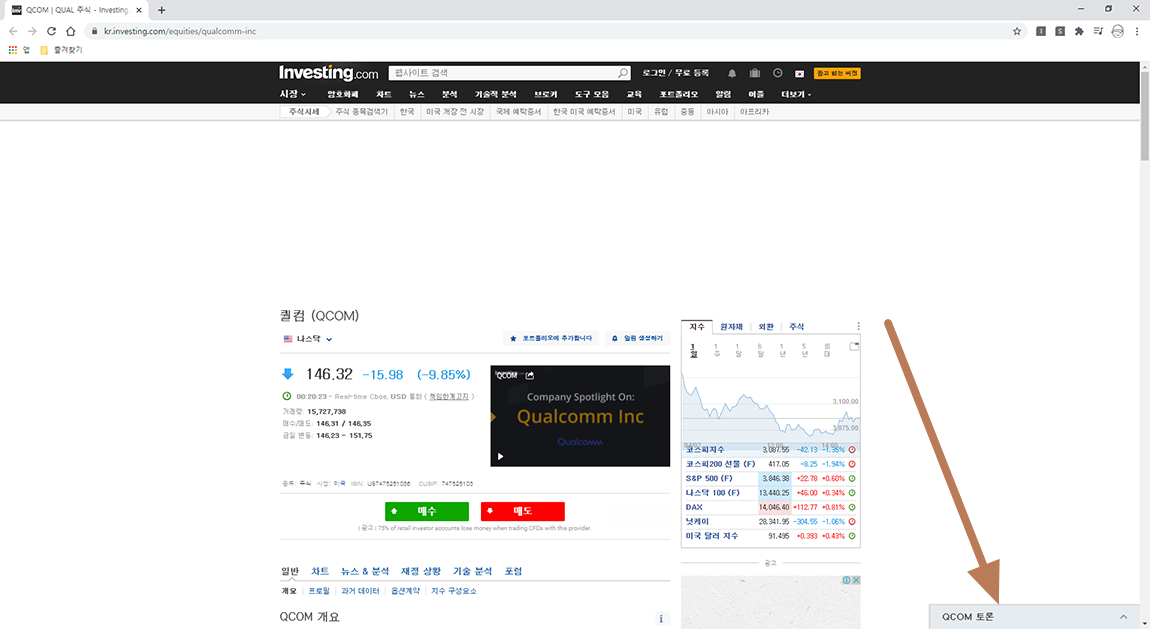Open the 즐겨찾기 bookmarks folder
Viewport: 1150px width, 629px height.
62,50
